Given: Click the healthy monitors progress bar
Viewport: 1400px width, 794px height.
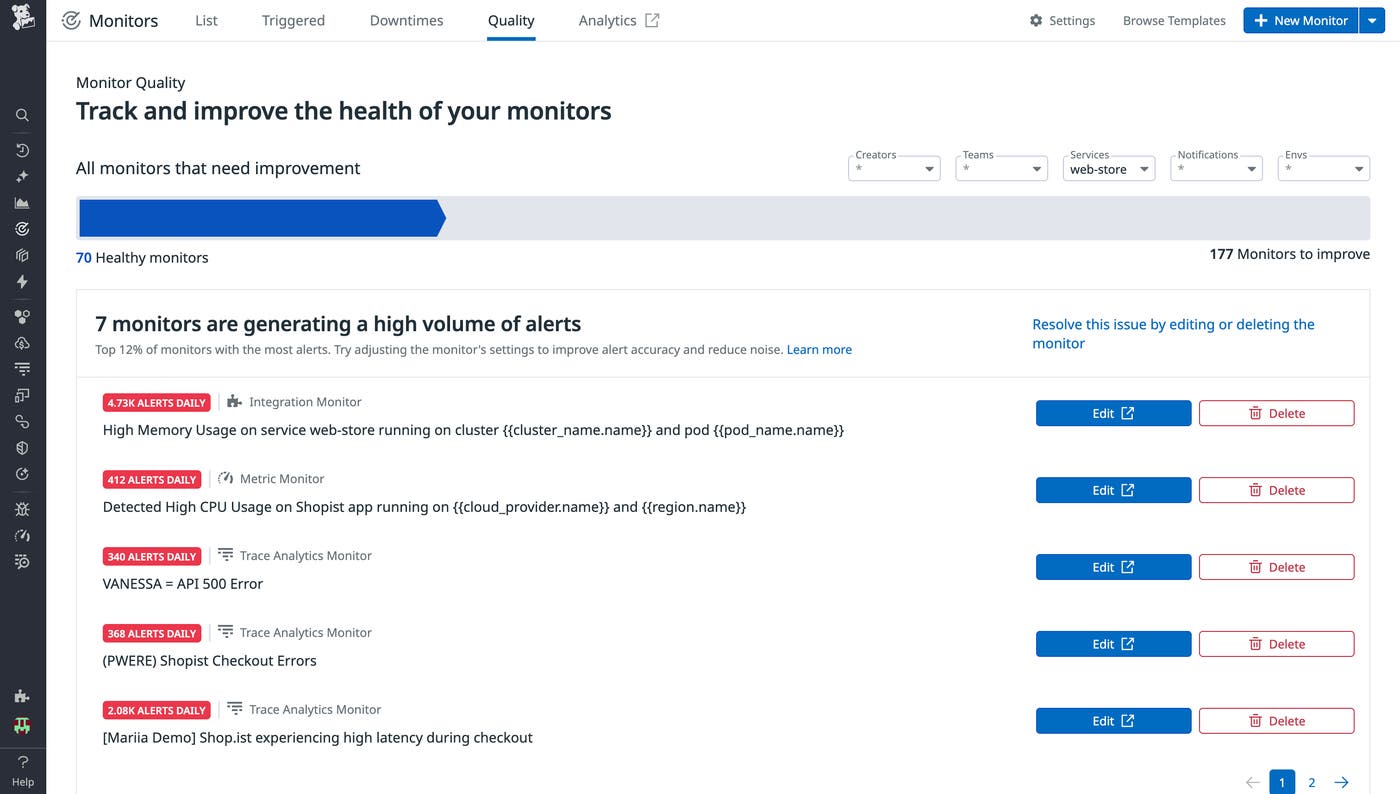Looking at the screenshot, I should [x=260, y=218].
